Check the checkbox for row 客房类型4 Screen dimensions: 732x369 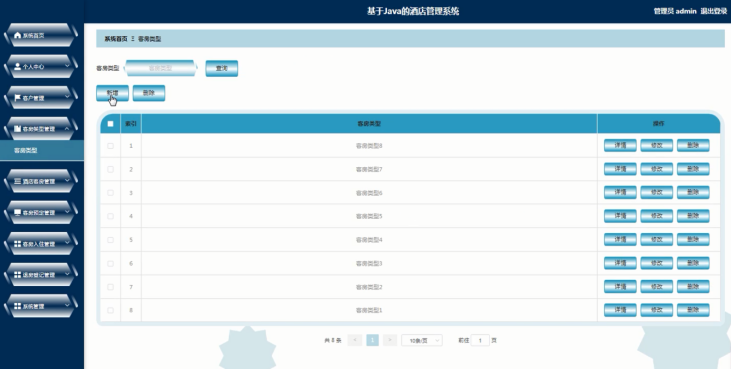point(111,240)
